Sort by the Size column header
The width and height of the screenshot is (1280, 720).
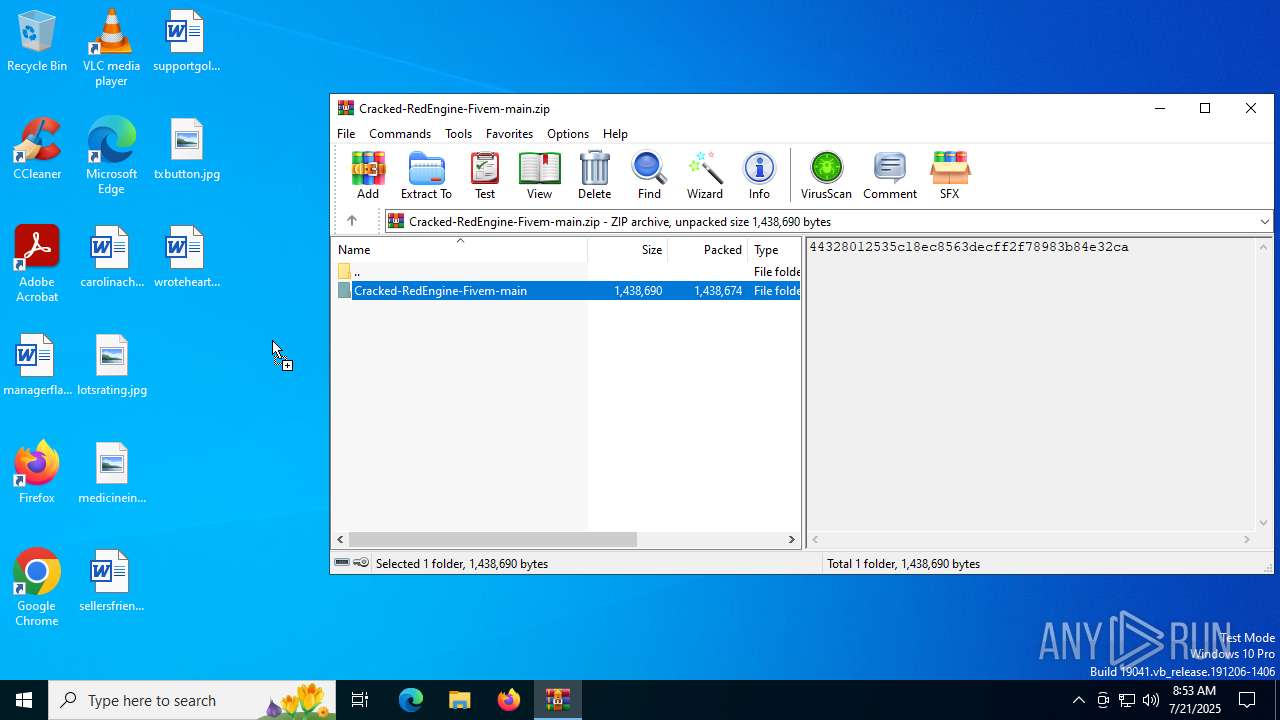(628, 250)
